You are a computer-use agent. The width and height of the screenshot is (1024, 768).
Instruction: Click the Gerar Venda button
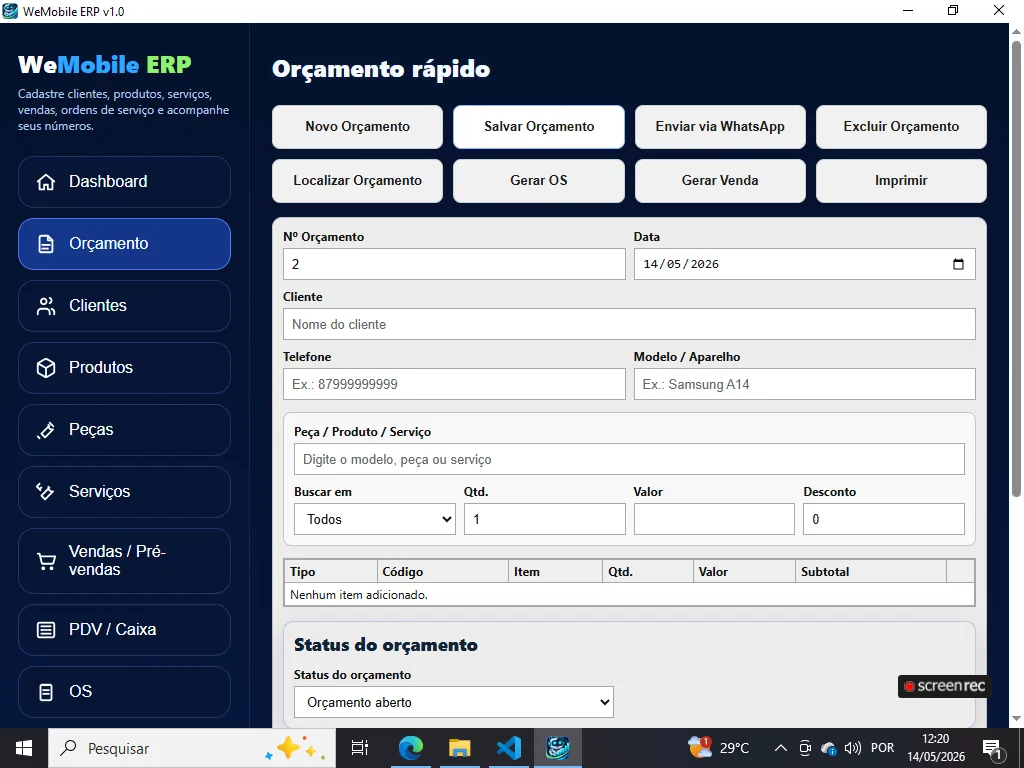720,181
